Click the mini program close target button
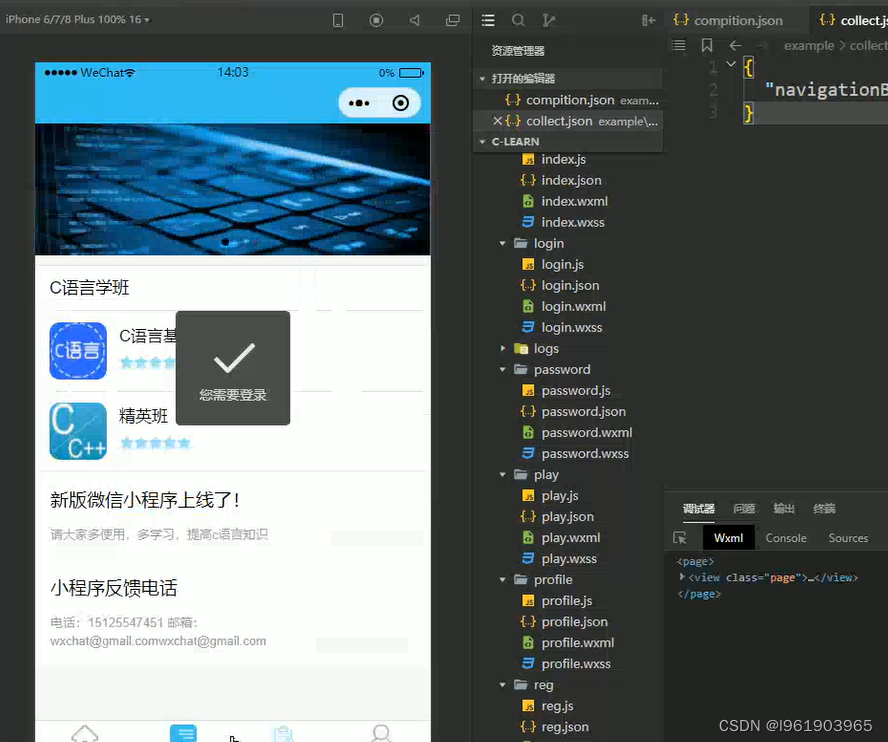The image size is (888, 742). click(x=400, y=103)
